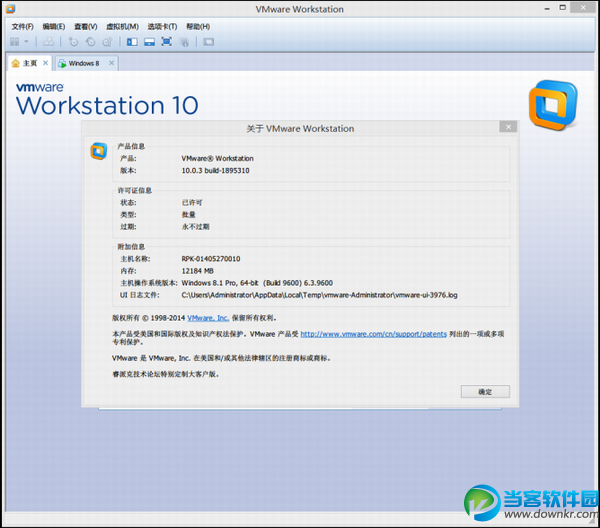Click the VMware icon in About dialog
This screenshot has height=528, width=600.
coord(99,151)
